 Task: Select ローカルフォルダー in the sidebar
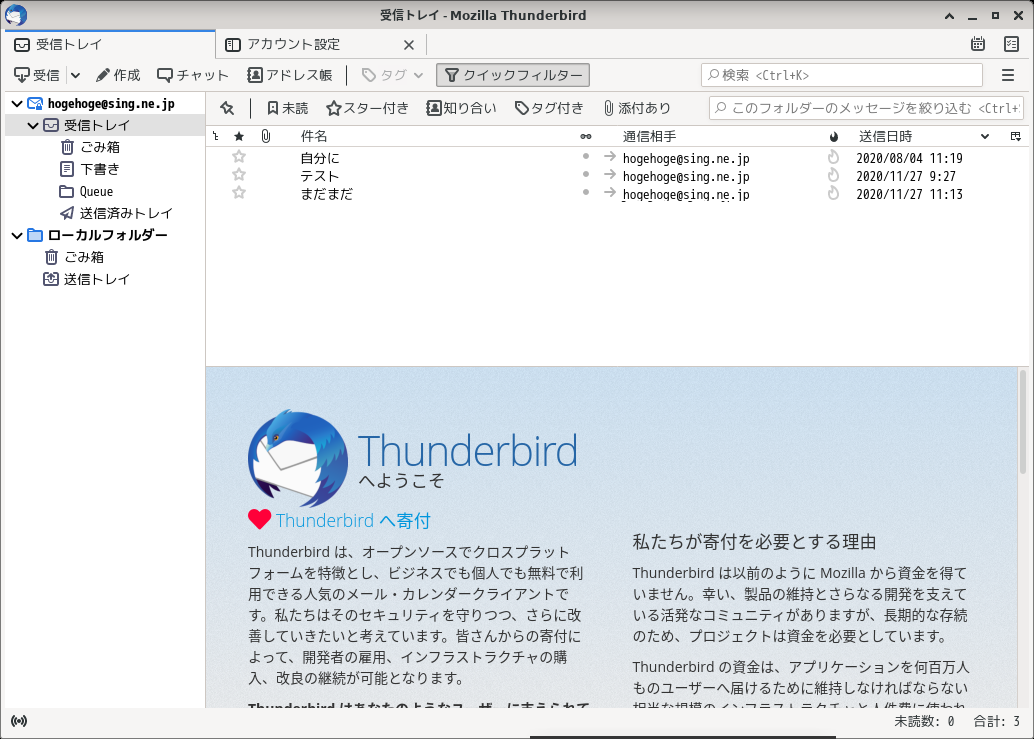(x=107, y=235)
